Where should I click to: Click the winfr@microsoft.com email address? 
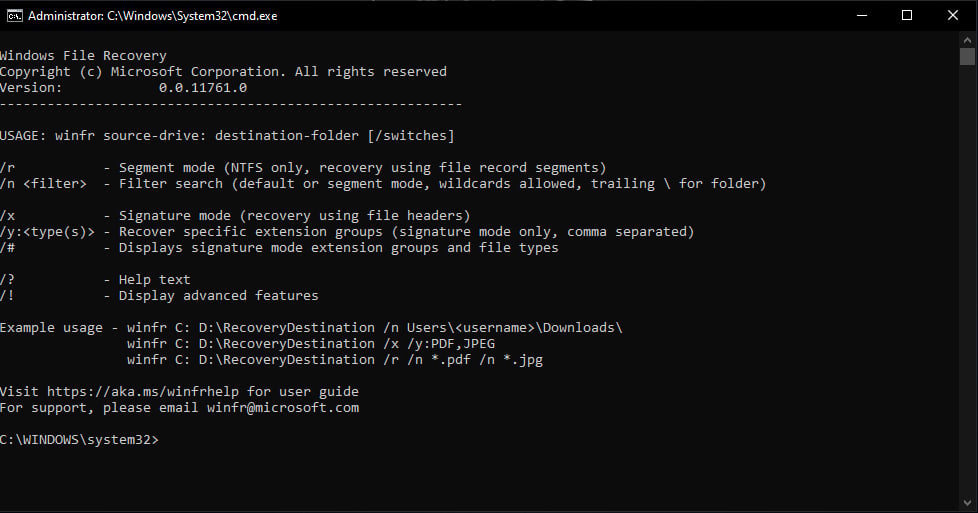[283, 408]
